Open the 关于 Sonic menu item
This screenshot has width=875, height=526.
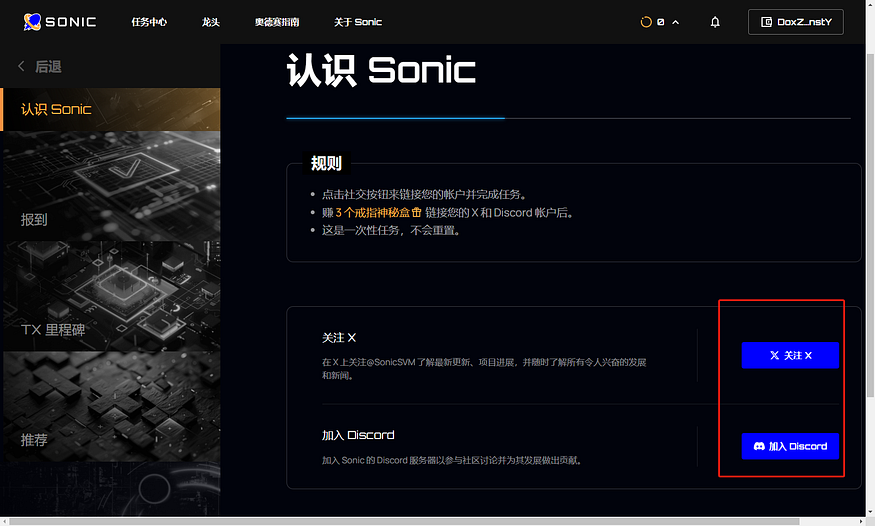(358, 22)
